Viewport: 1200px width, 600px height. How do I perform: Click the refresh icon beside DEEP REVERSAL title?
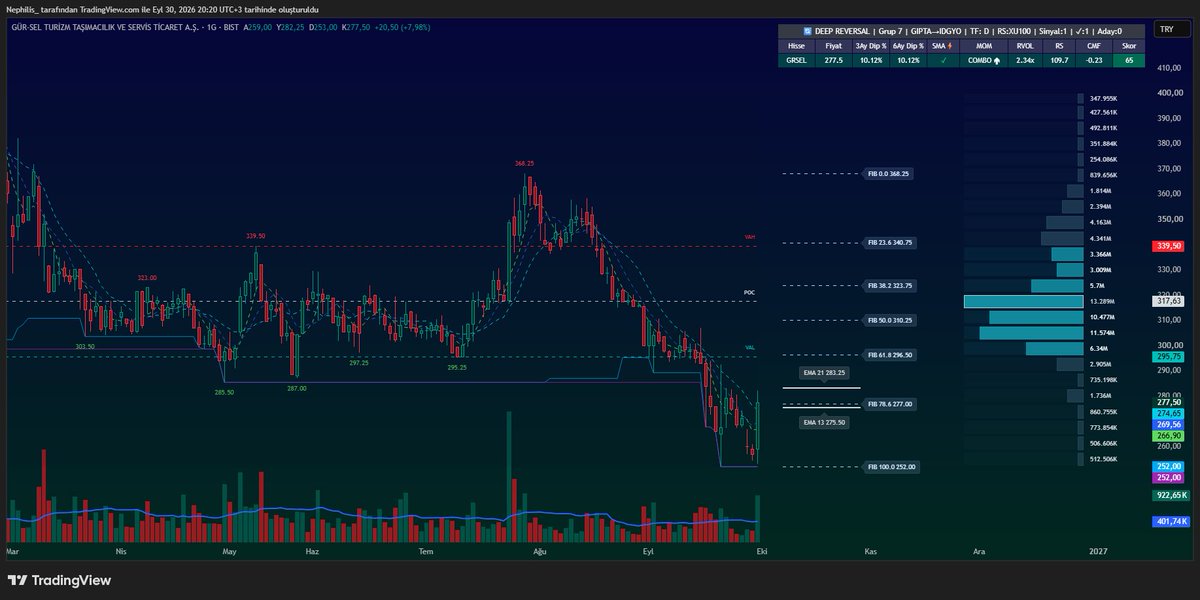click(807, 31)
